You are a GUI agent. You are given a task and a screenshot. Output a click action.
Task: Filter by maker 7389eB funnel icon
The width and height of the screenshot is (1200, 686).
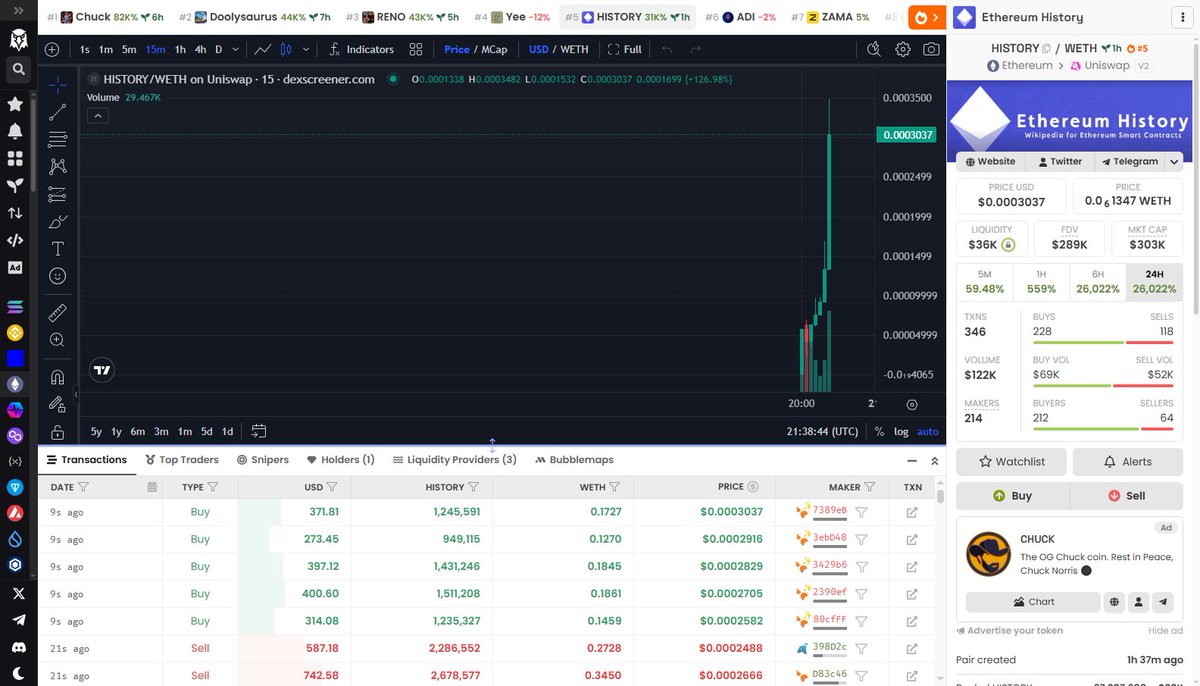pyautogui.click(x=861, y=511)
